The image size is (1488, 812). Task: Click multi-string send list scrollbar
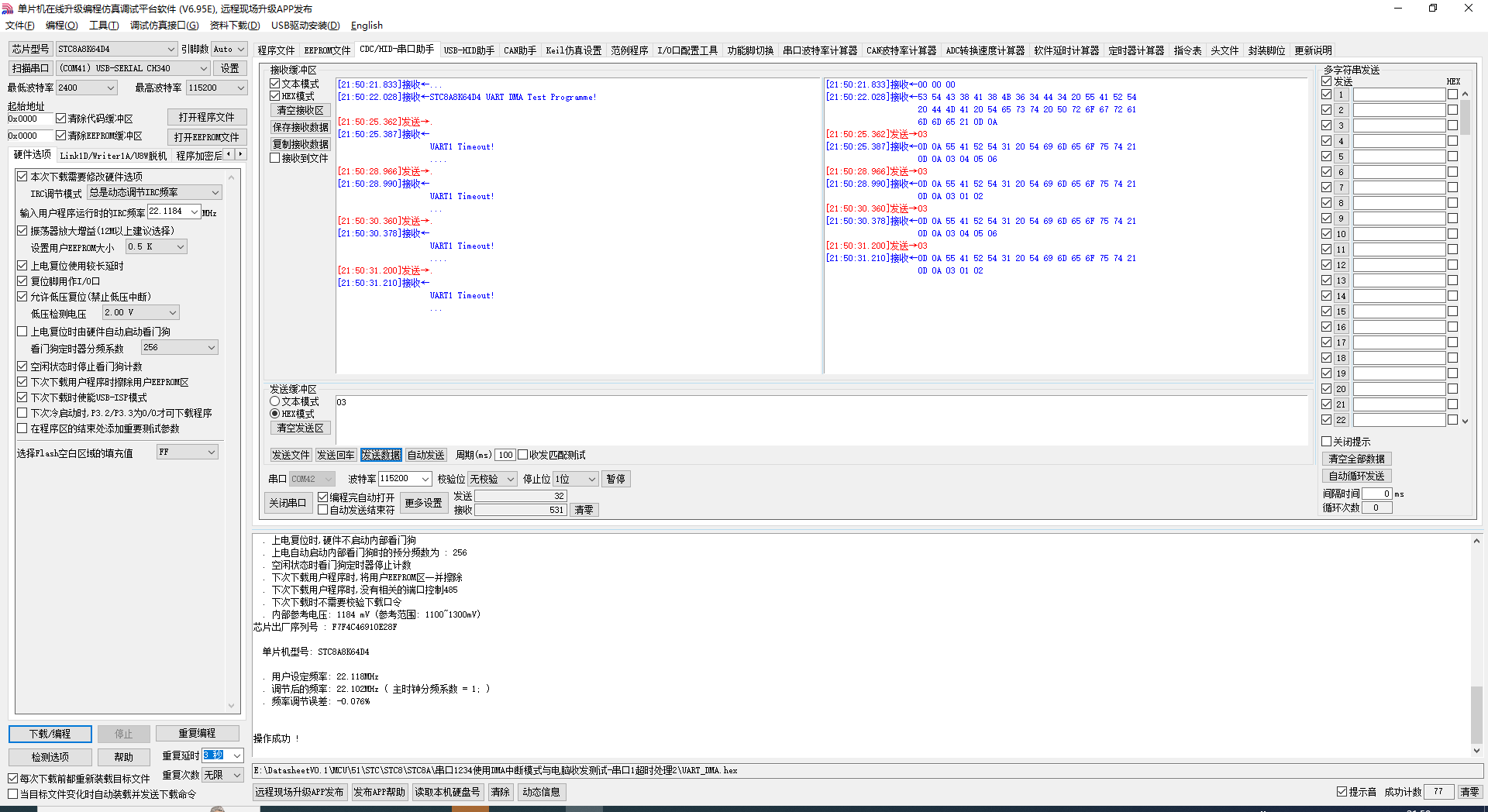[1465, 257]
